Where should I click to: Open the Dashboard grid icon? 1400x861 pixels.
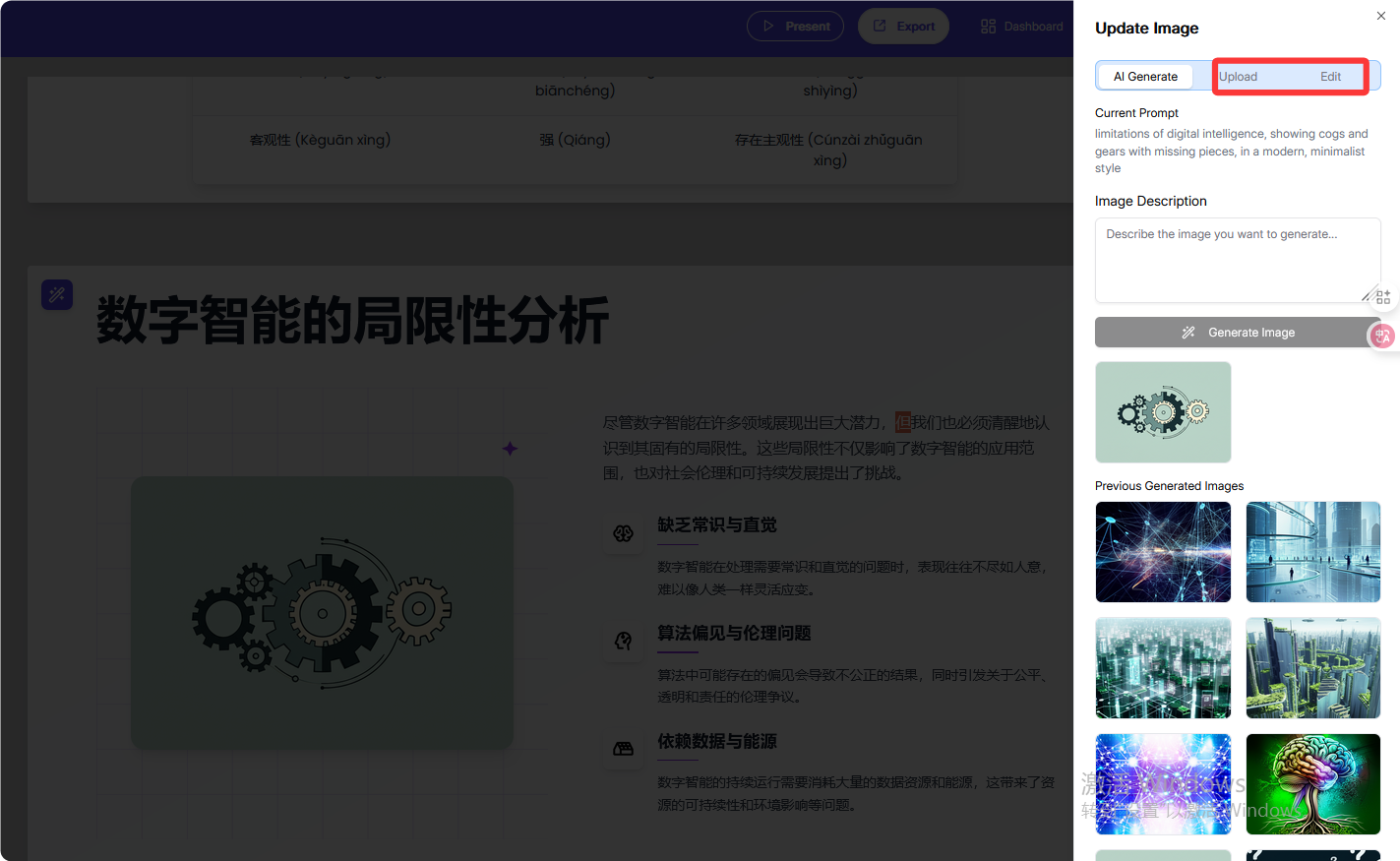coord(987,26)
